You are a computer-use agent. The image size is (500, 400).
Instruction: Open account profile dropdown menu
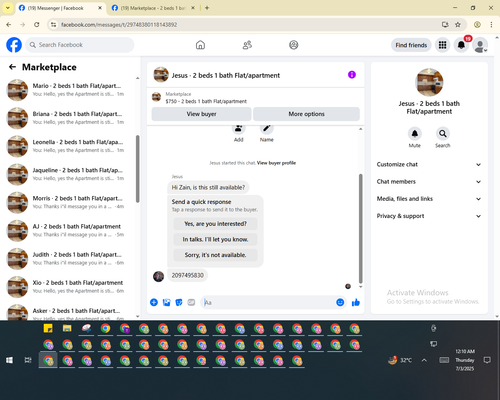(480, 45)
